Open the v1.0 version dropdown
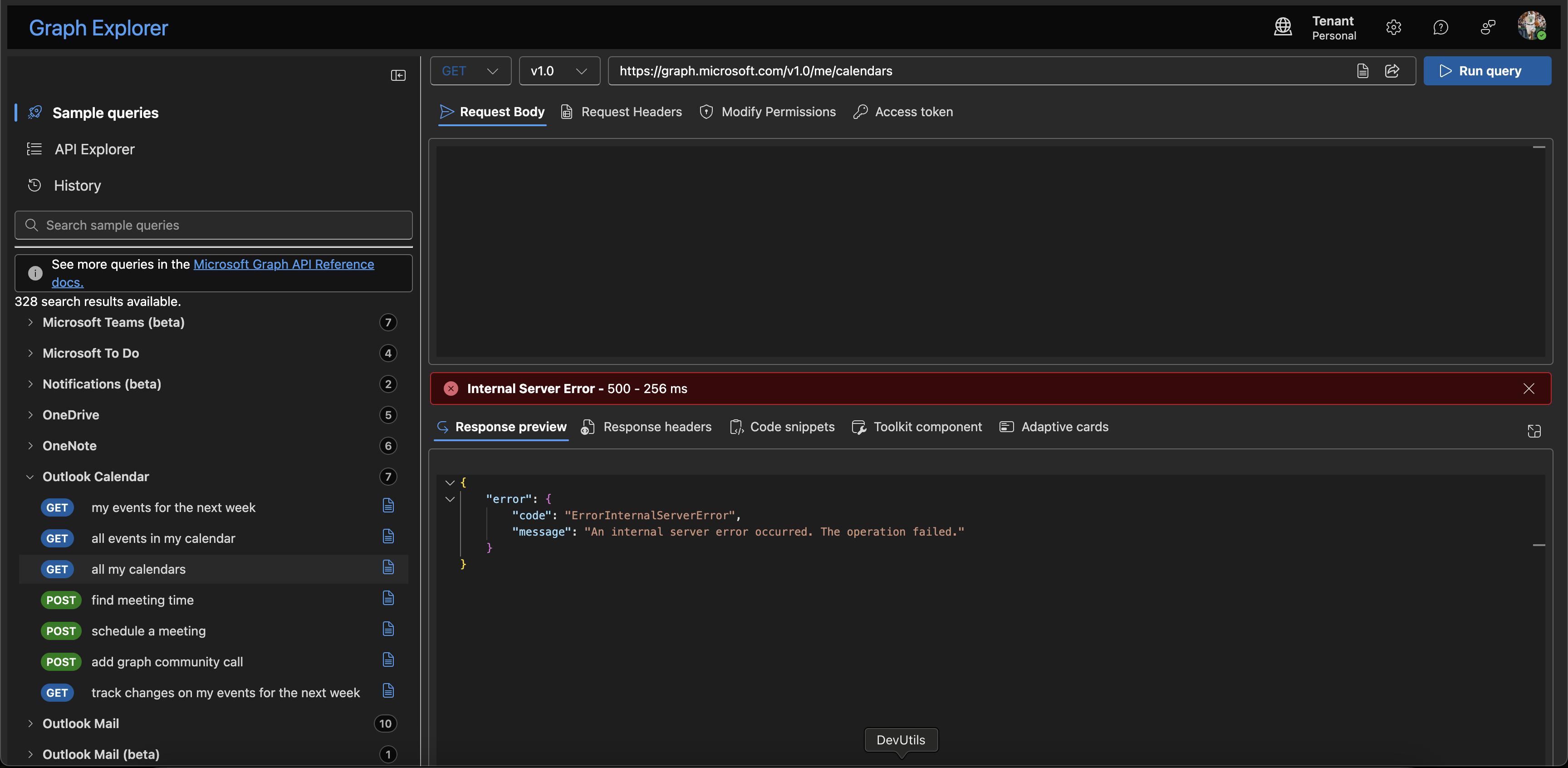The image size is (1568, 768). click(x=559, y=71)
